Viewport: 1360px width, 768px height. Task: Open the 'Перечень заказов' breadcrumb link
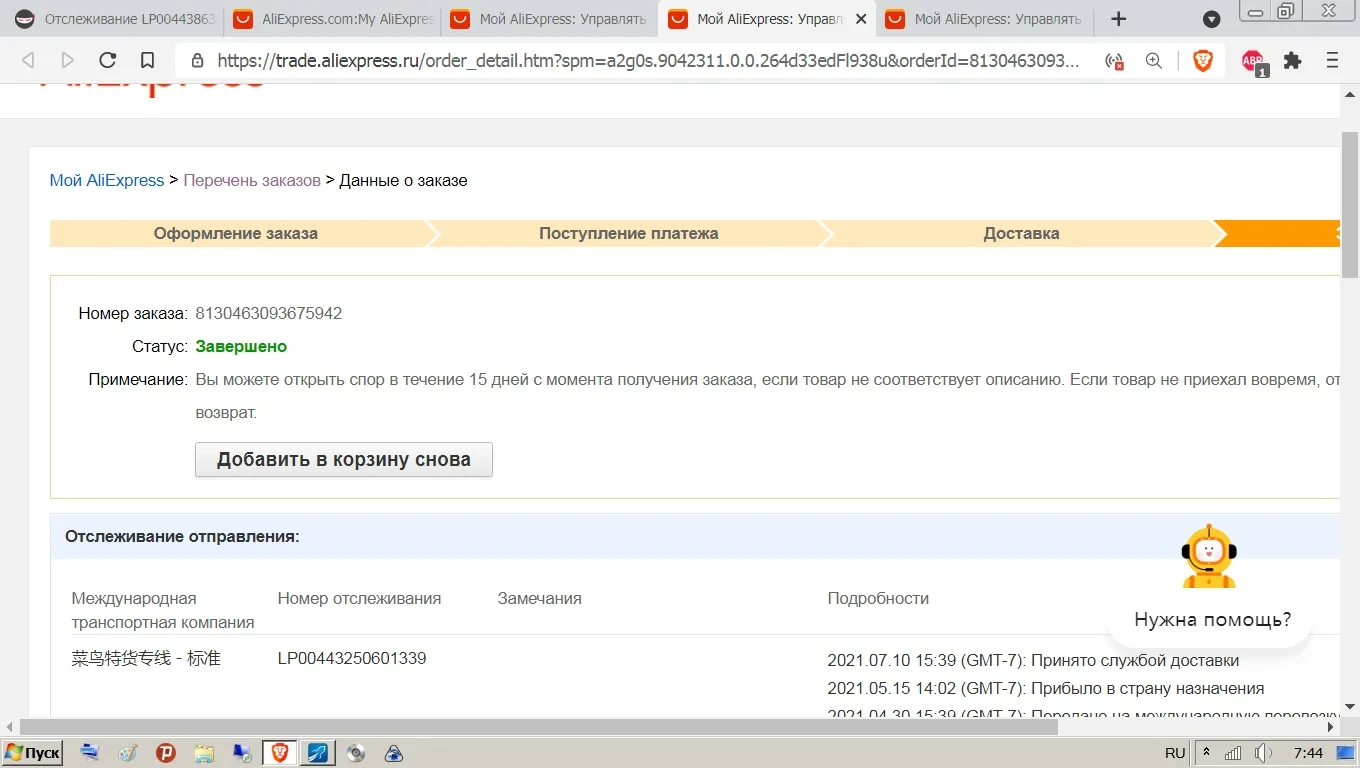(252, 181)
